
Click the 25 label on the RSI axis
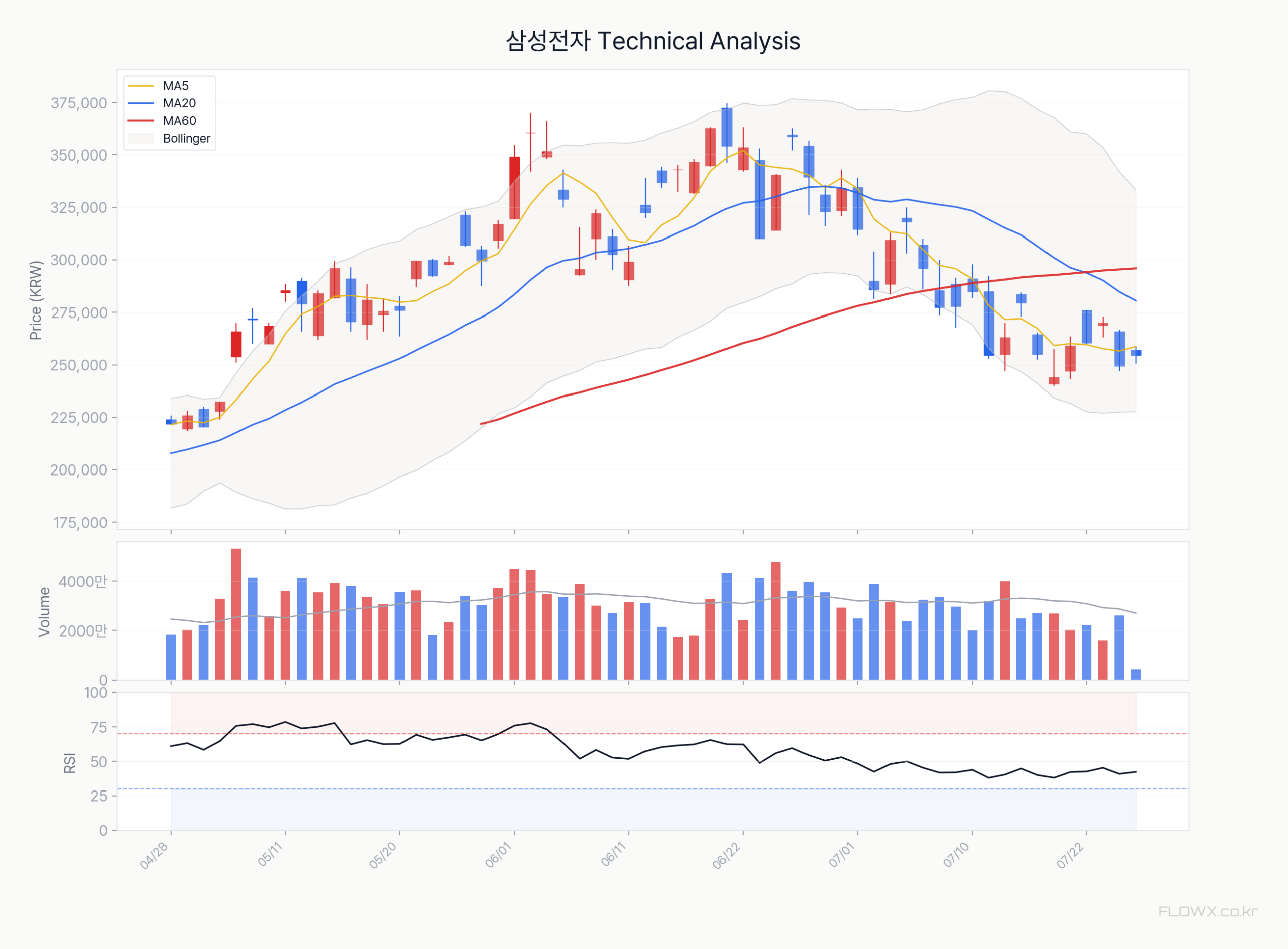tap(99, 796)
